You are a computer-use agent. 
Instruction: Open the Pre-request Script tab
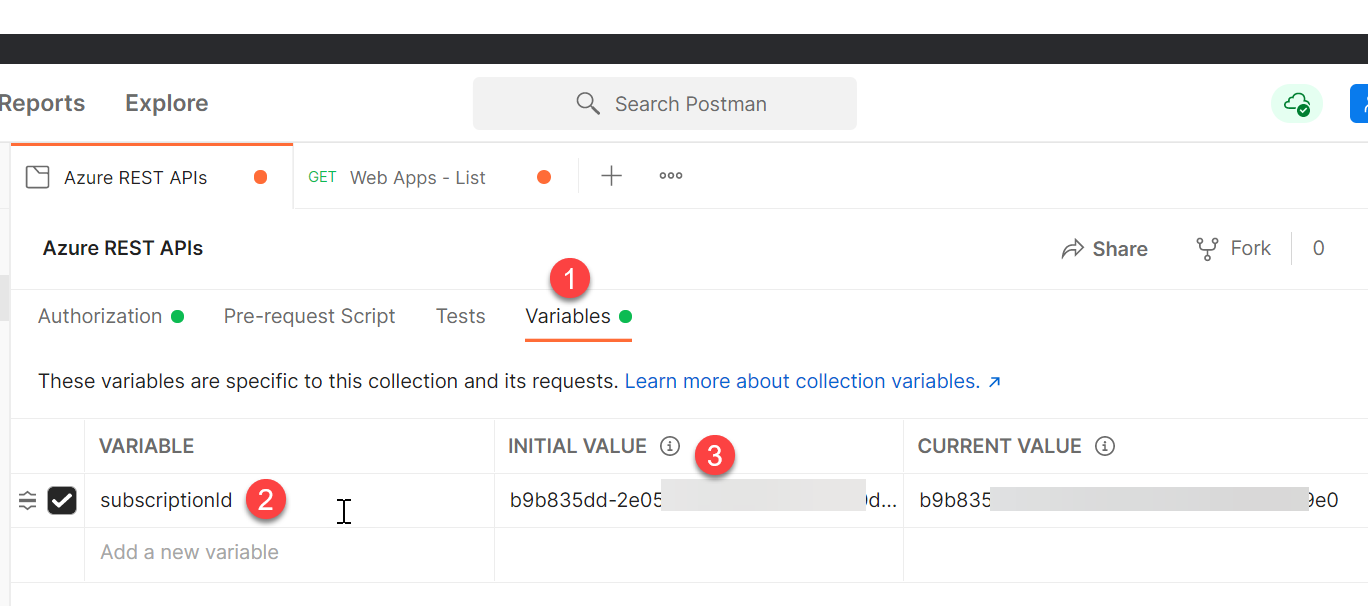[309, 316]
